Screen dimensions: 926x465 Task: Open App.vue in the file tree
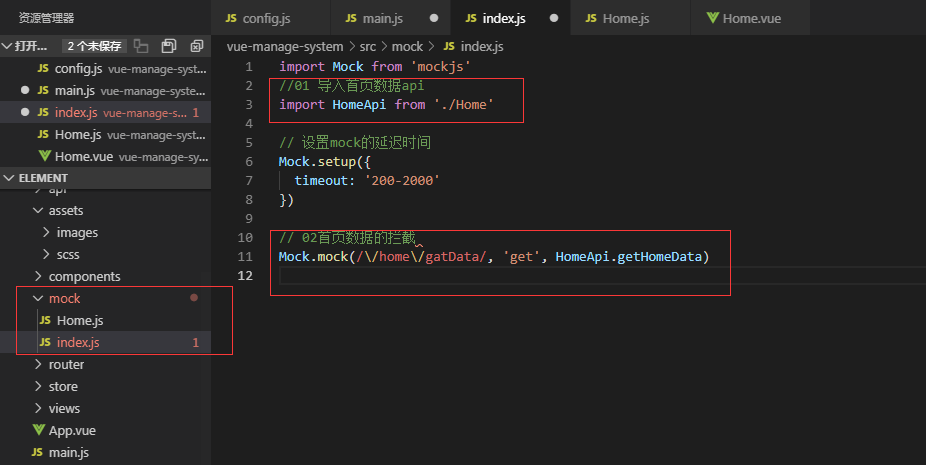click(x=105, y=430)
